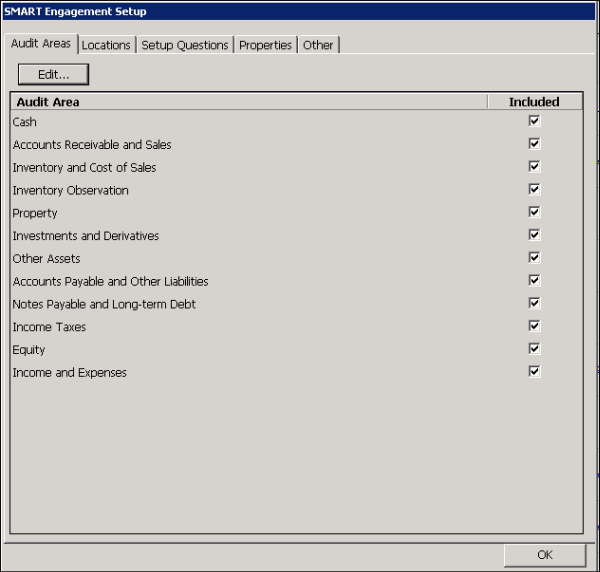This screenshot has height=572, width=600.
Task: Click the Included column header
Action: [x=535, y=102]
